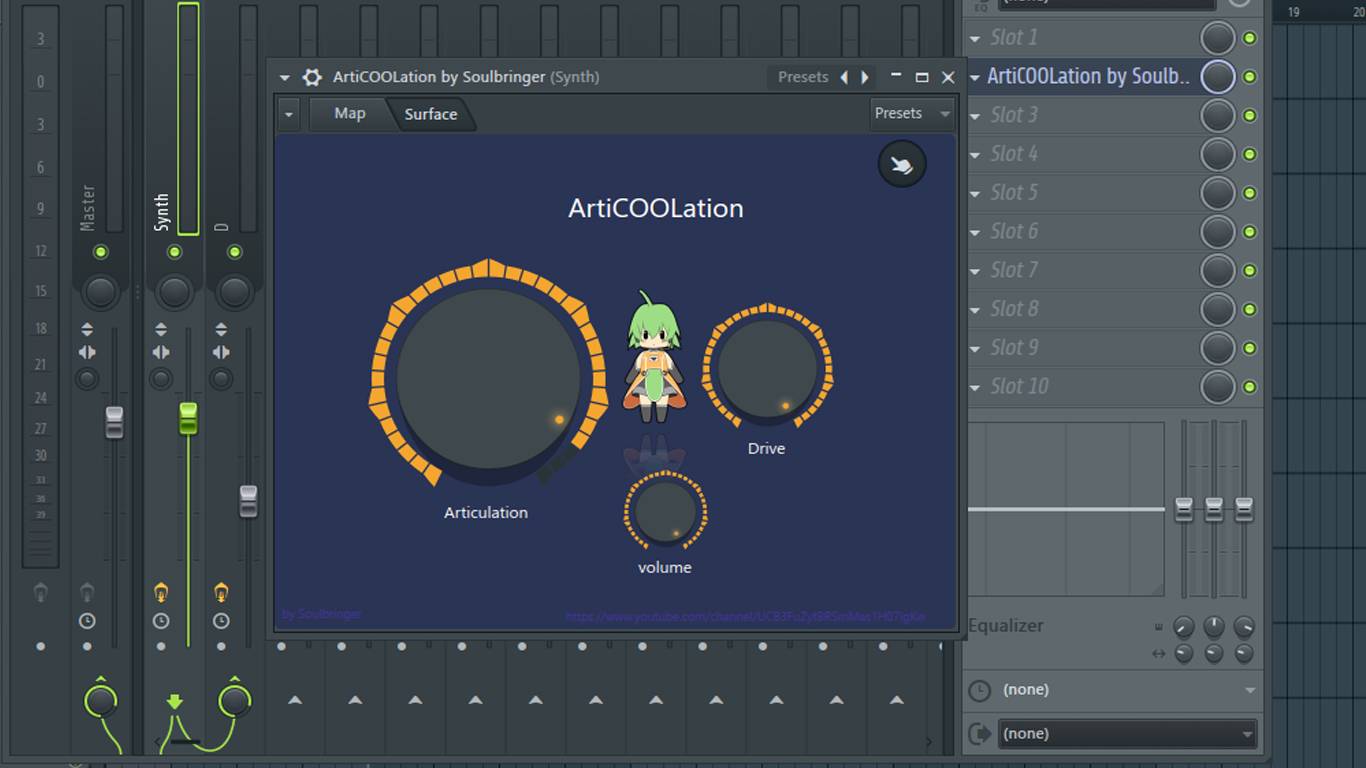This screenshot has height=768, width=1366.
Task: Arm the Synth track for recording
Action: [x=161, y=593]
